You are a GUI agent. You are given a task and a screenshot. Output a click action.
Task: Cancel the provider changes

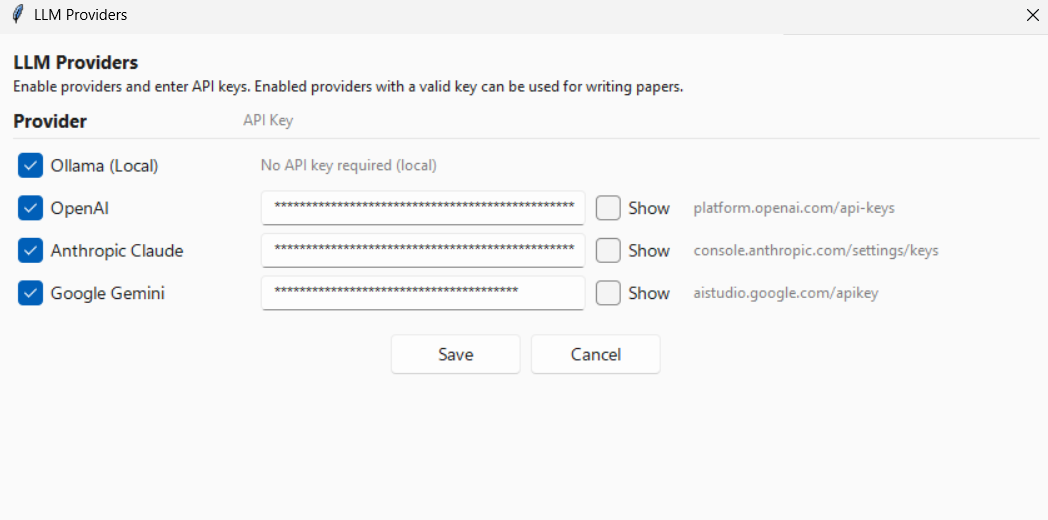(x=596, y=354)
